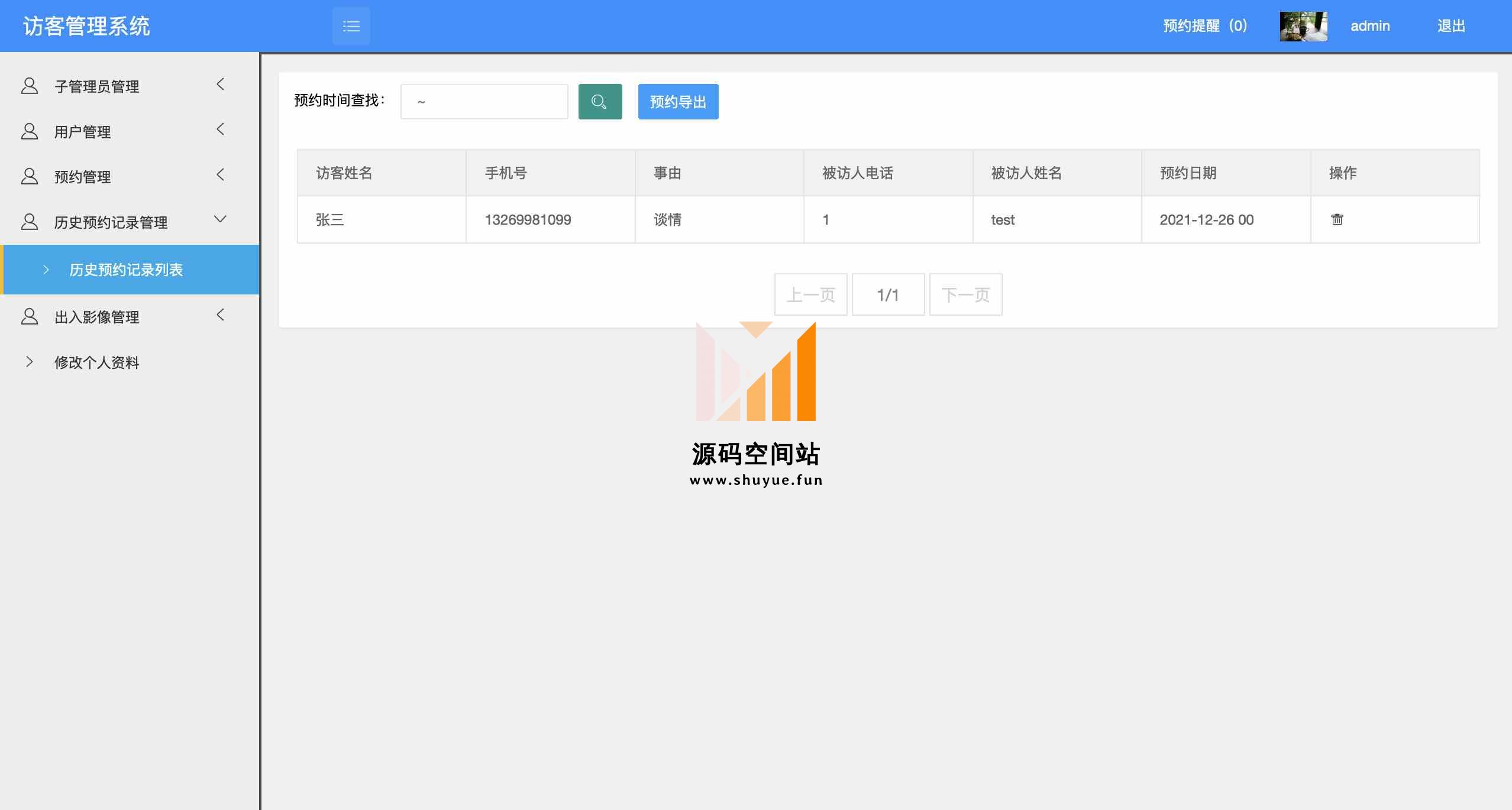Select the visited person cell test
The image size is (1512, 810).
[x=1057, y=219]
